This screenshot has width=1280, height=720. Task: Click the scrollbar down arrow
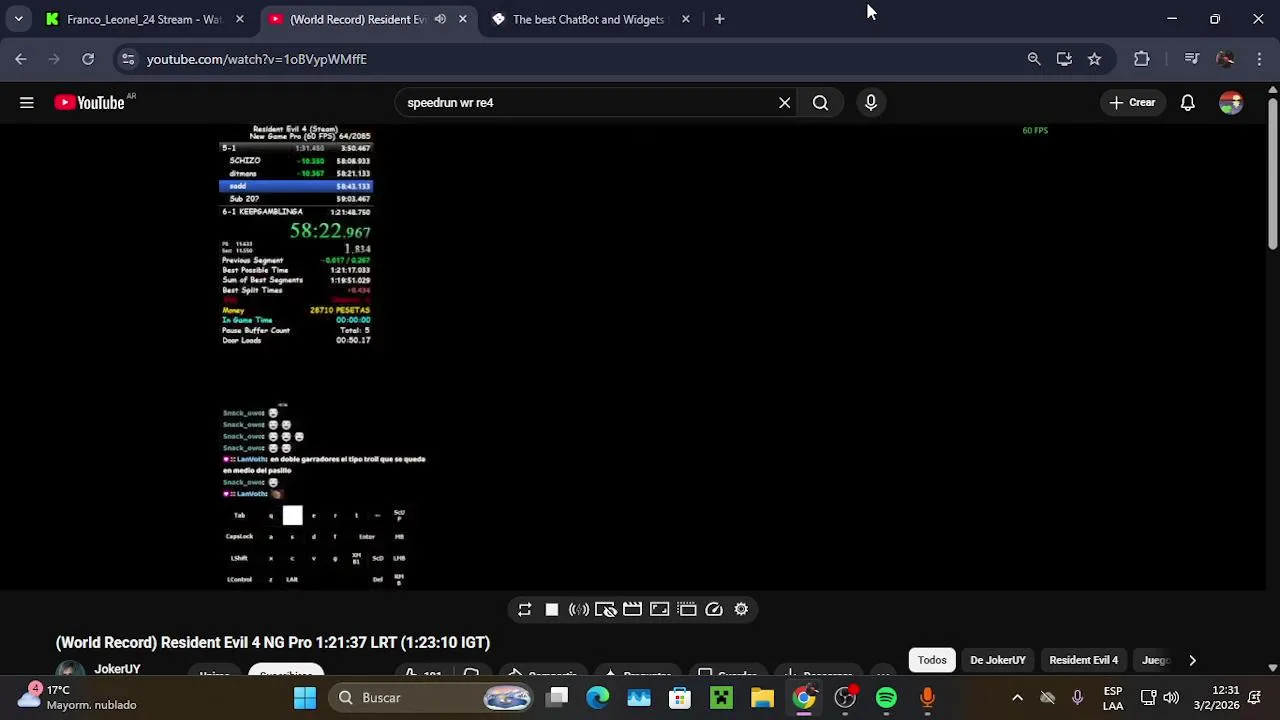[x=1272, y=667]
